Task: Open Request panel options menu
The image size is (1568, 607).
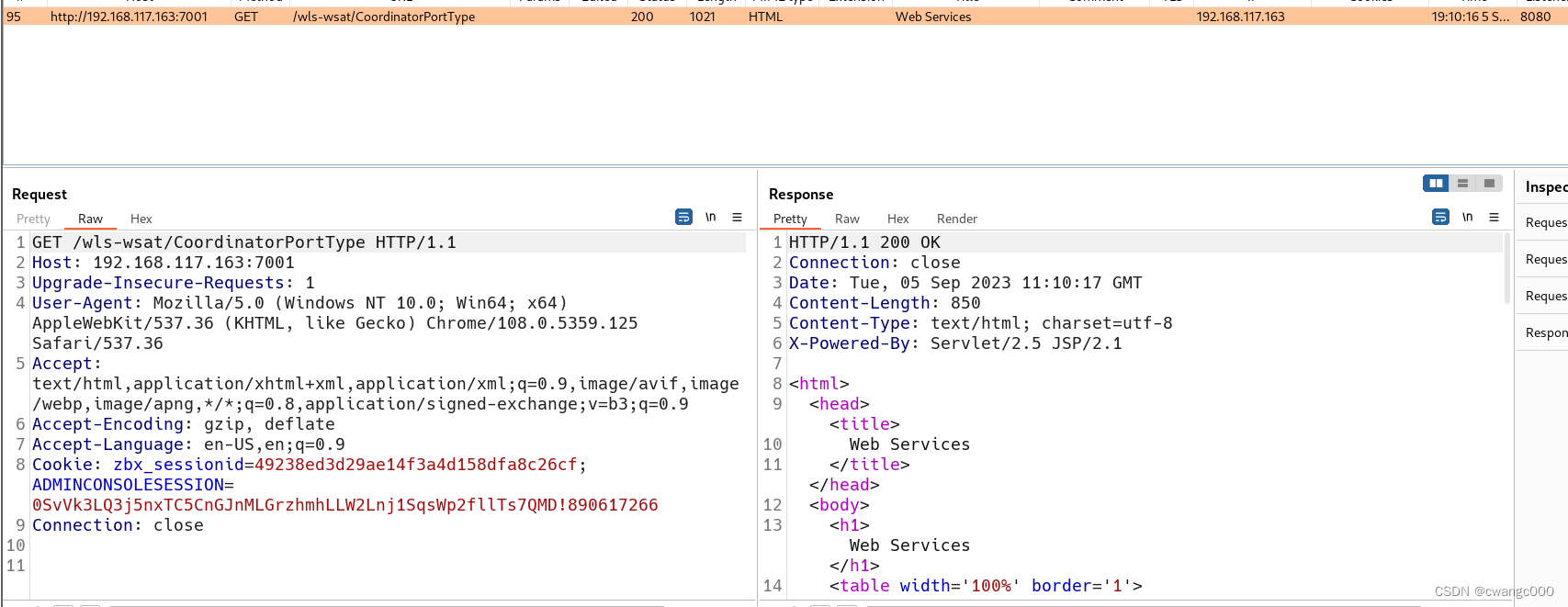Action: click(x=737, y=217)
